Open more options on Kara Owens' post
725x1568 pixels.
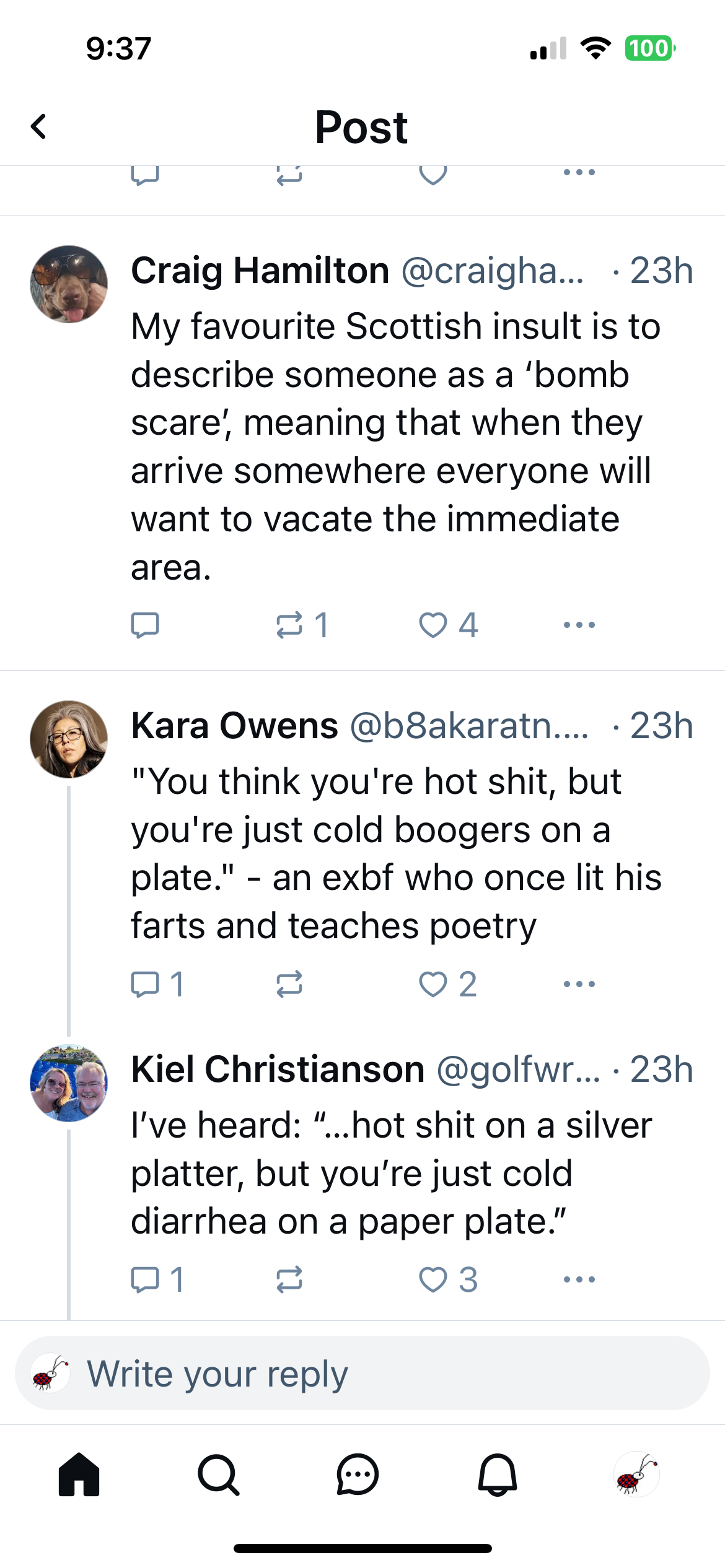pyautogui.click(x=579, y=984)
